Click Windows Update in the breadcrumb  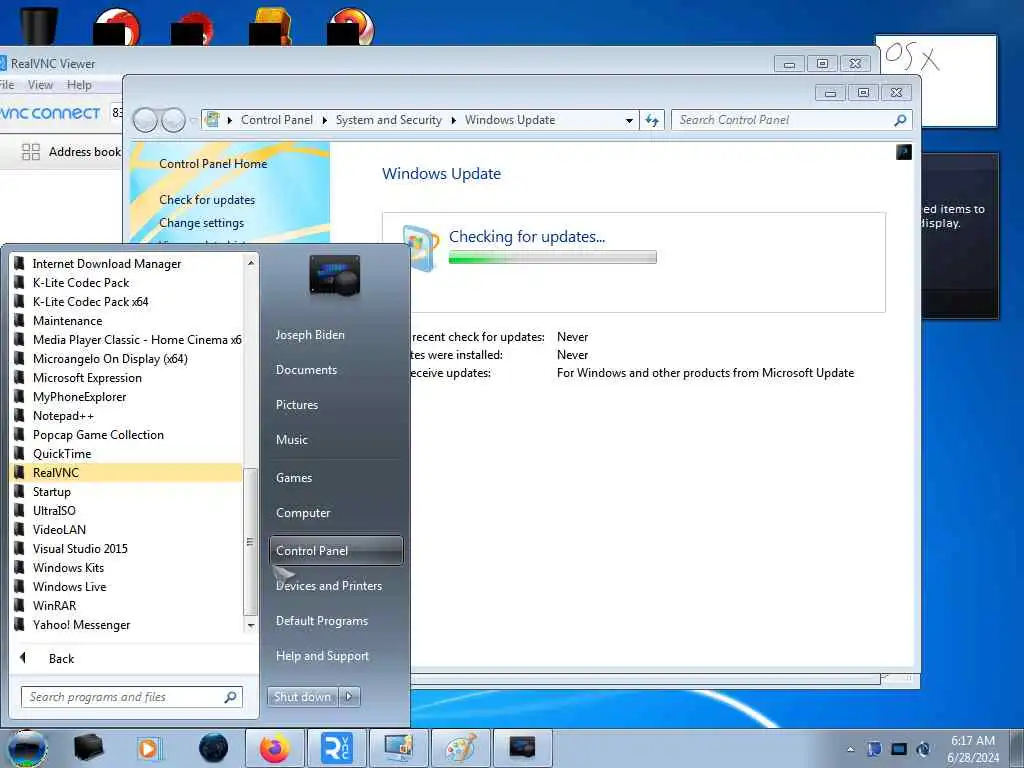coord(509,120)
